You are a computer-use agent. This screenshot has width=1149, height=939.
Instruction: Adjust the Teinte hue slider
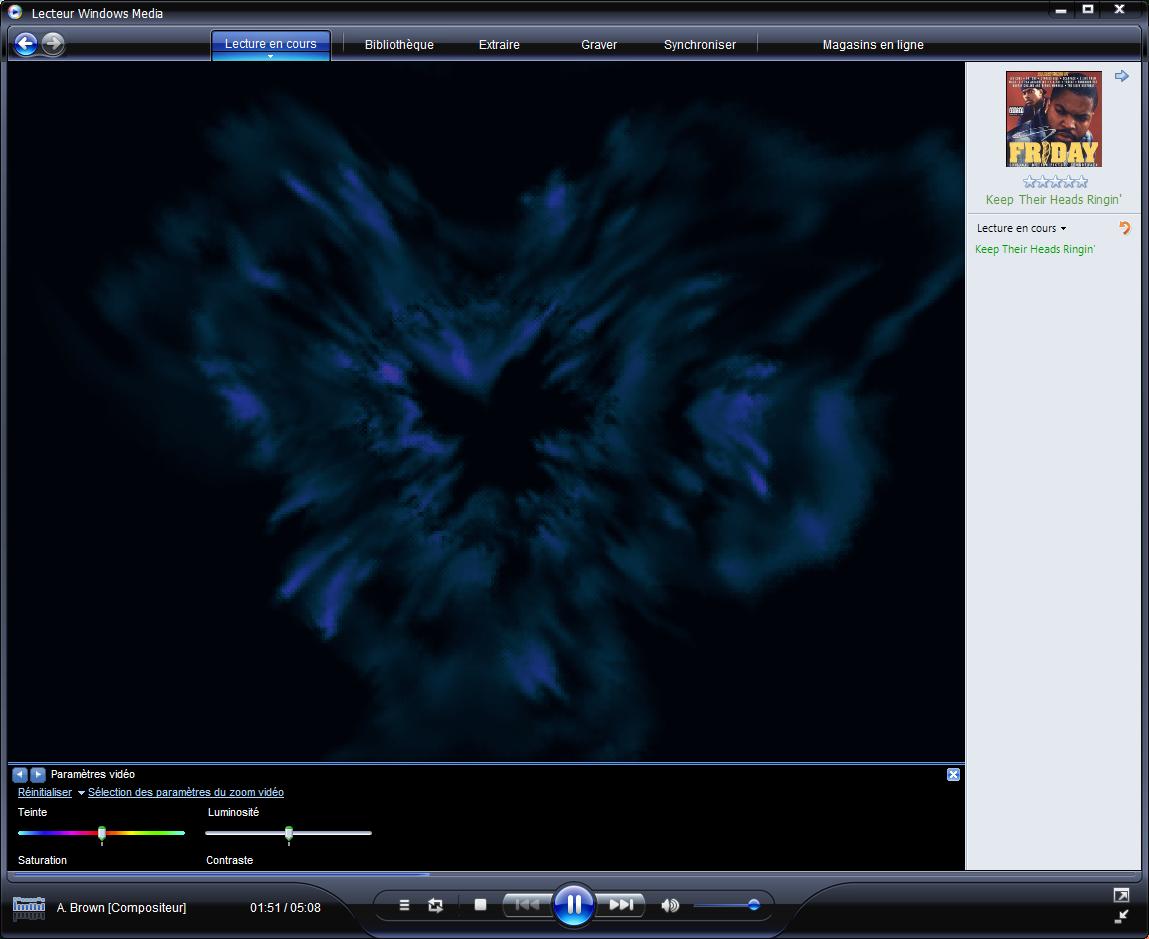tap(102, 833)
